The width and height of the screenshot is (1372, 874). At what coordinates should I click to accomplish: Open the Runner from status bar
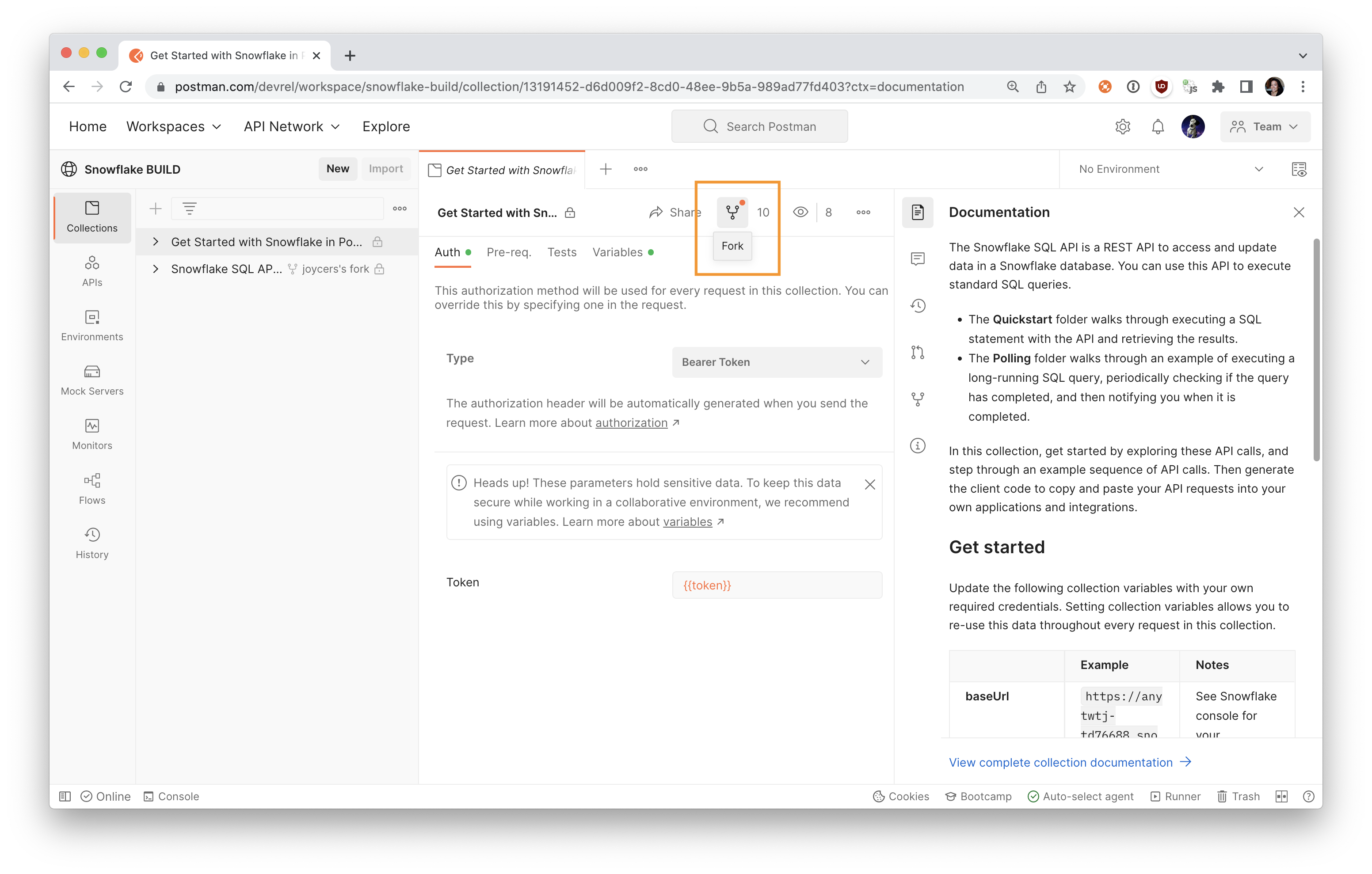coord(1175,797)
